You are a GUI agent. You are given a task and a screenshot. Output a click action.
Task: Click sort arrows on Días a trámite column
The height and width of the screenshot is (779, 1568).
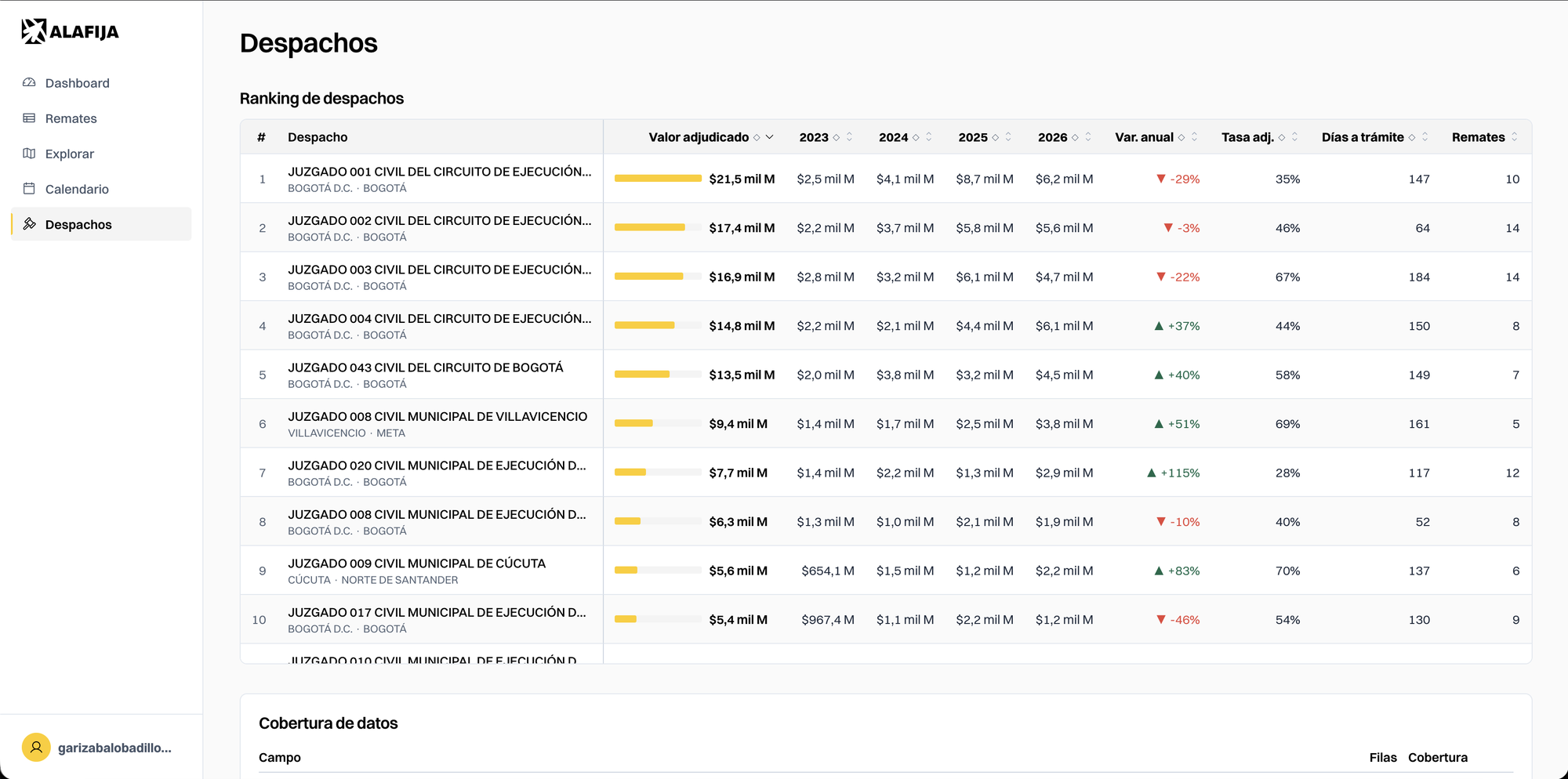(x=1425, y=137)
